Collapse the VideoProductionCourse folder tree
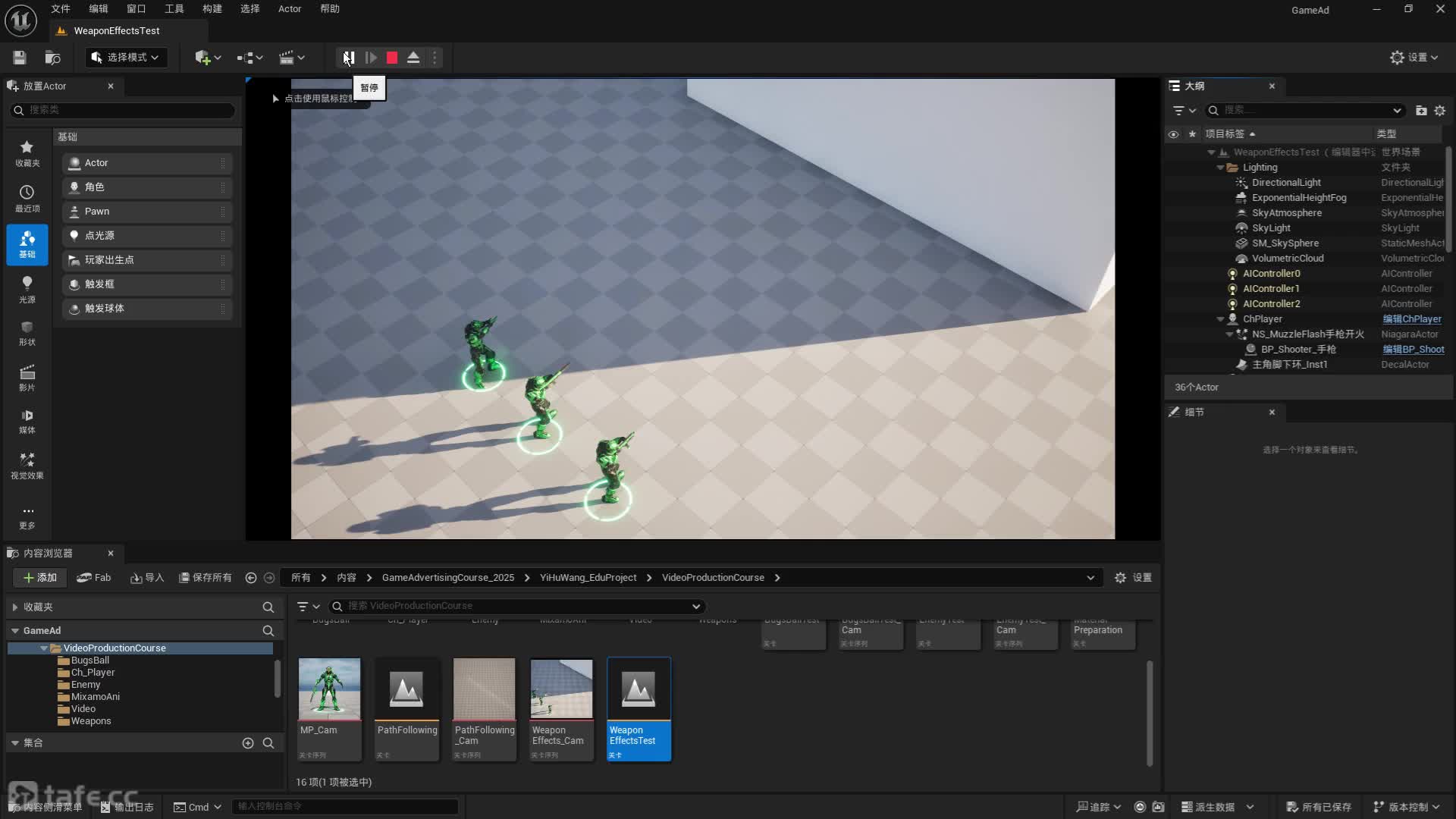1456x819 pixels. (43, 648)
